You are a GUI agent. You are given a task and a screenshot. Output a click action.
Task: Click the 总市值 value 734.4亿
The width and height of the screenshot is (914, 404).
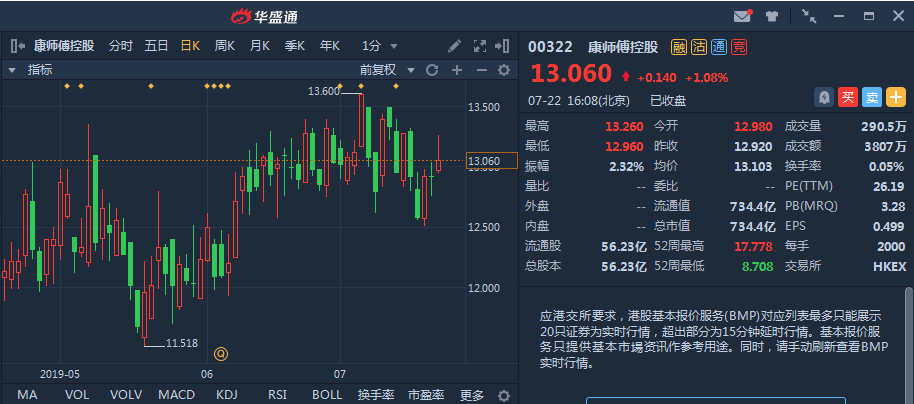753,226
